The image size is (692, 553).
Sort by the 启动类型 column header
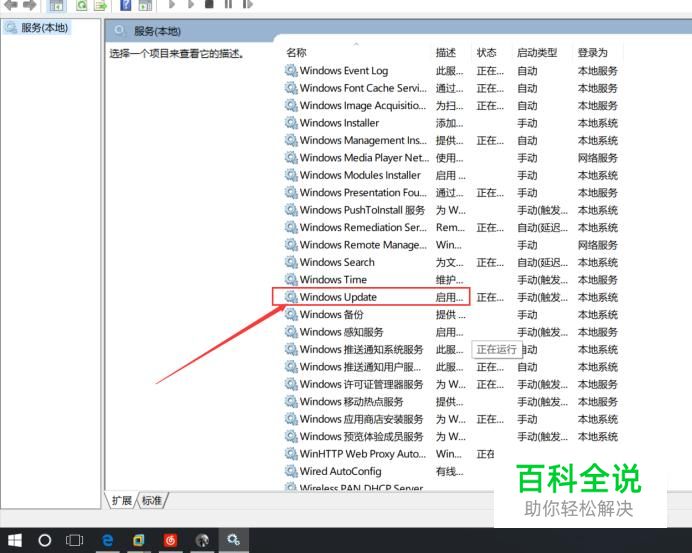coord(537,53)
